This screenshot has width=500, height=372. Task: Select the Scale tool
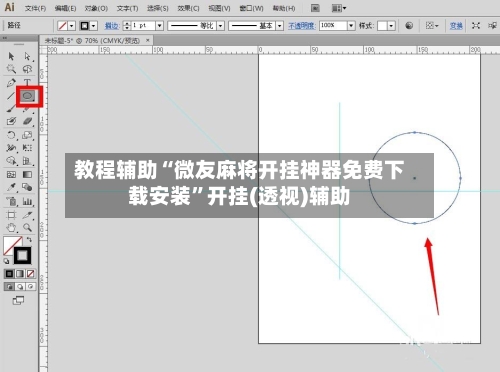[x=27, y=135]
